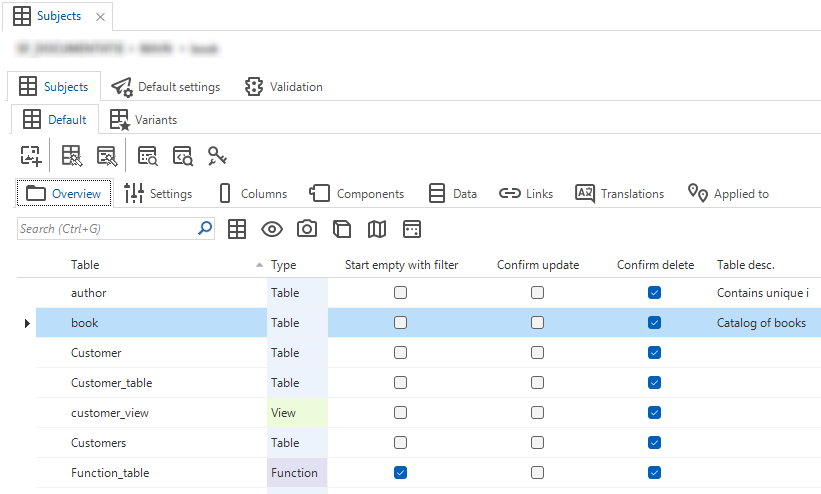Click the calendar-style icon beside search

pyautogui.click(x=412, y=229)
